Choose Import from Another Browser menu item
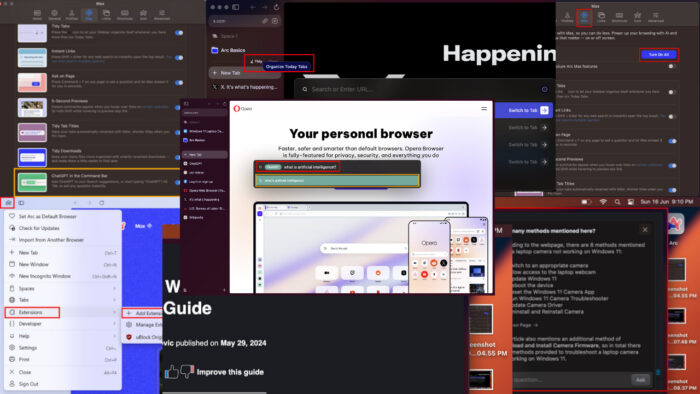 pyautogui.click(x=62, y=240)
